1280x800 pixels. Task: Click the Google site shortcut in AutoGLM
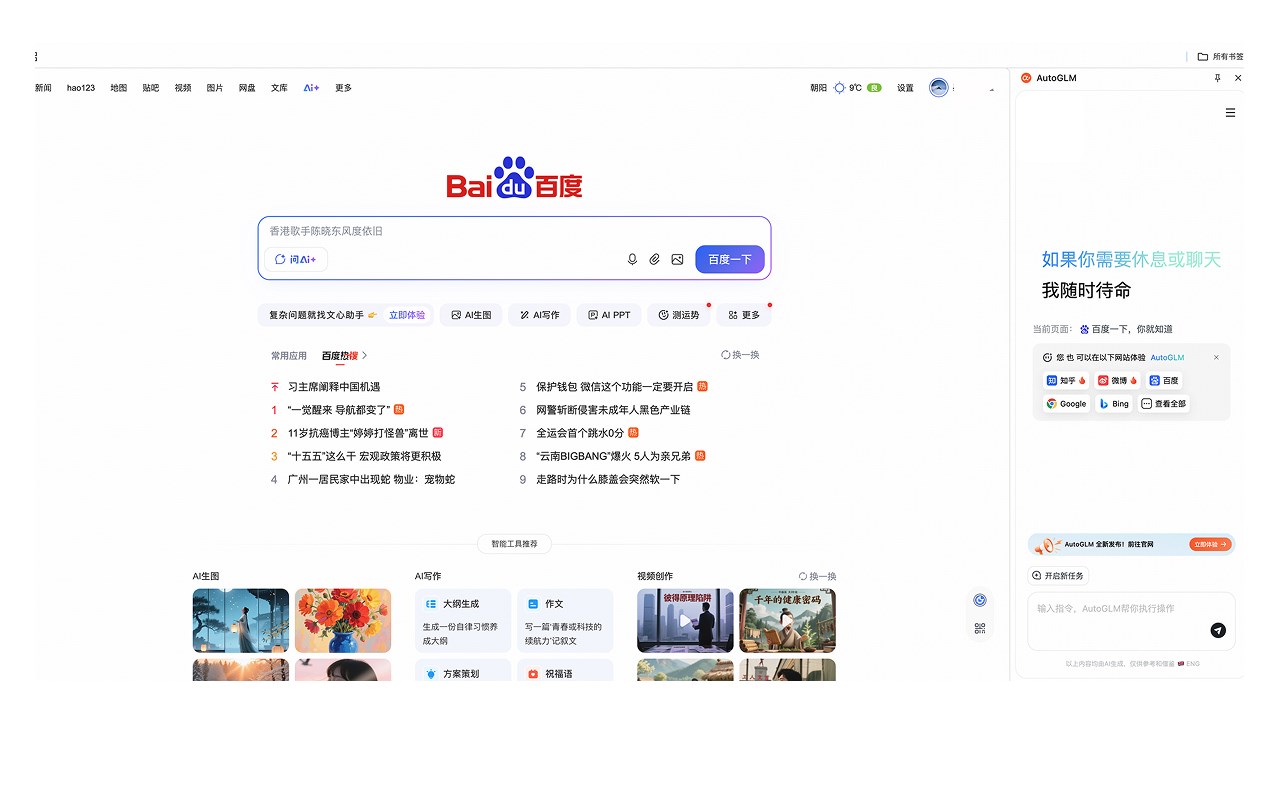[1066, 404]
